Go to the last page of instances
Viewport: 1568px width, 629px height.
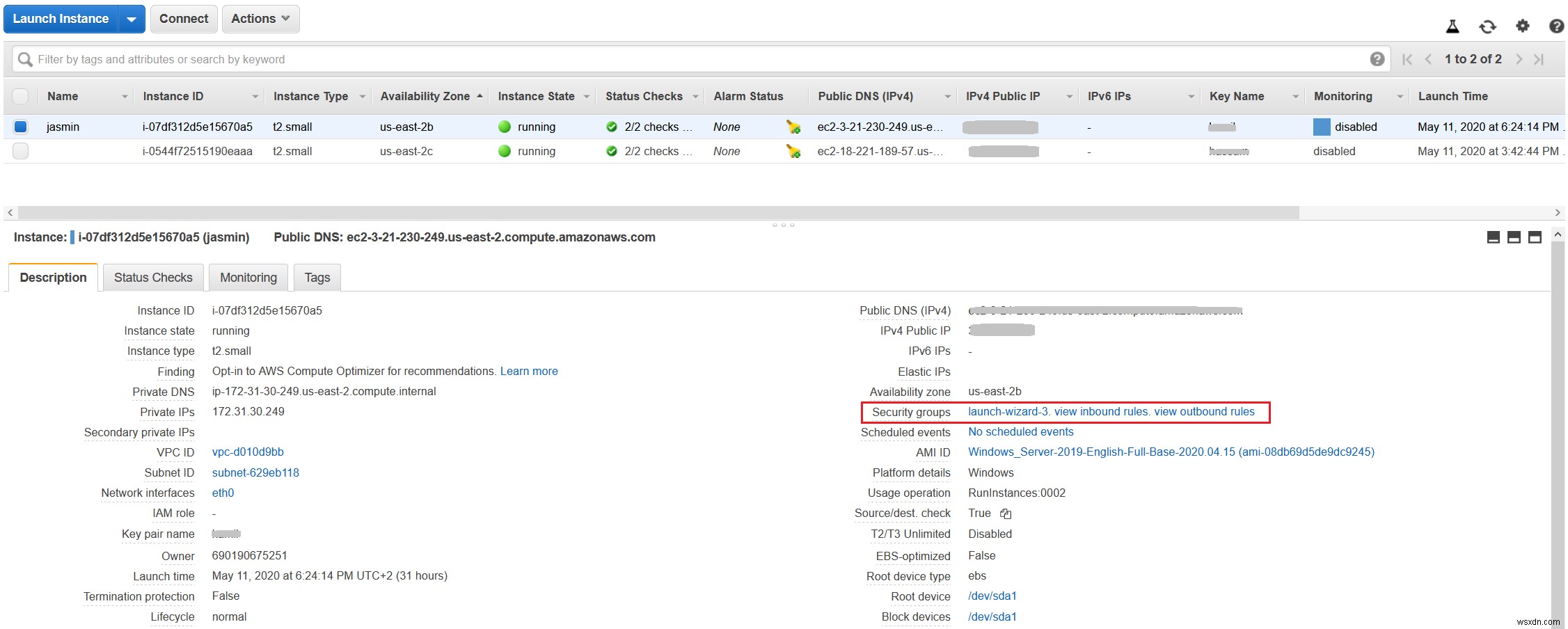(x=1539, y=59)
